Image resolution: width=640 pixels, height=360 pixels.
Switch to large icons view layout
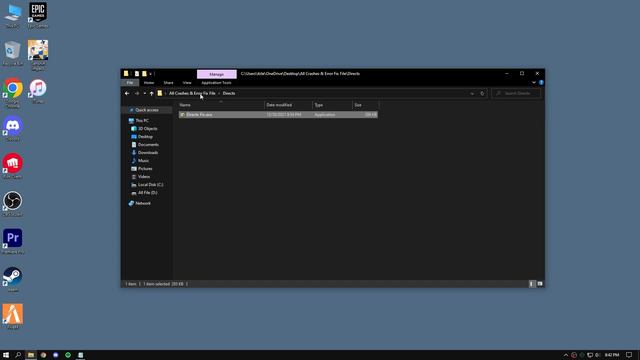(540, 284)
